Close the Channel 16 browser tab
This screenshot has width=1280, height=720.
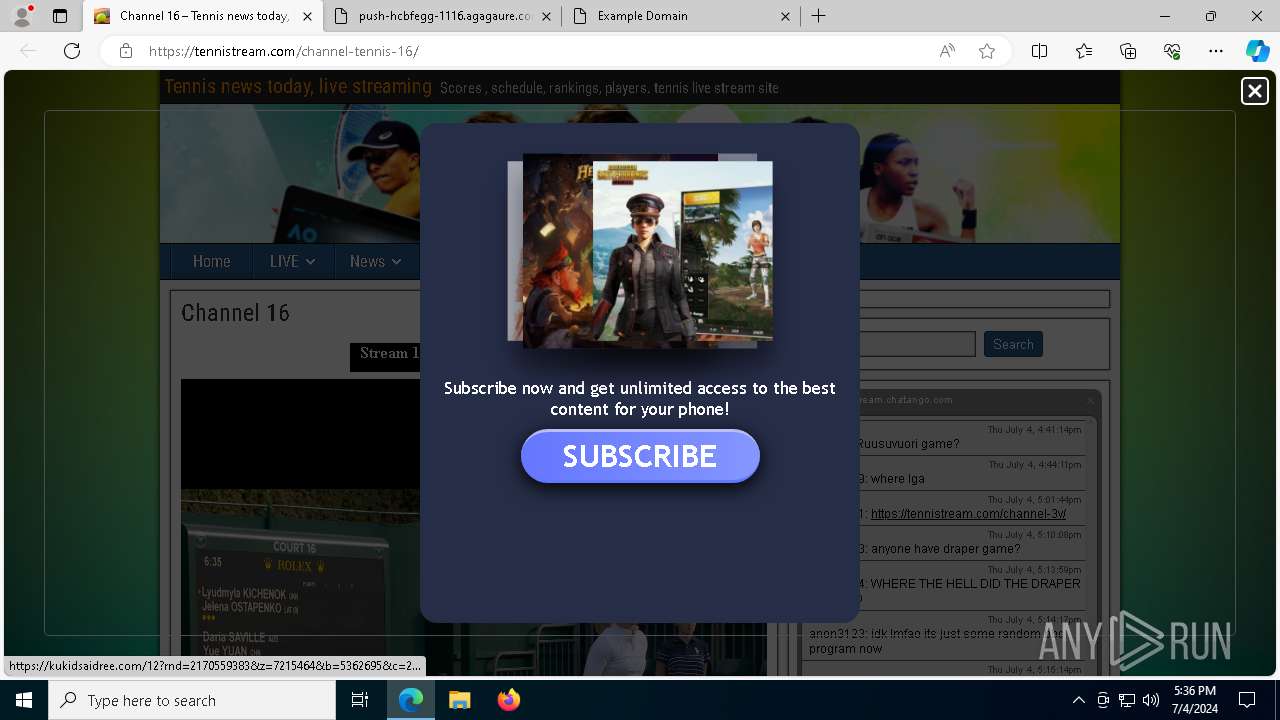tap(307, 16)
